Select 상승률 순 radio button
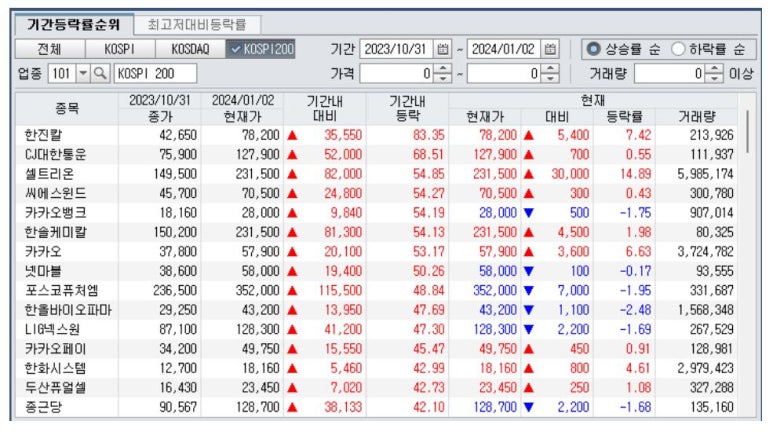This screenshot has height=432, width=773. coord(594,49)
